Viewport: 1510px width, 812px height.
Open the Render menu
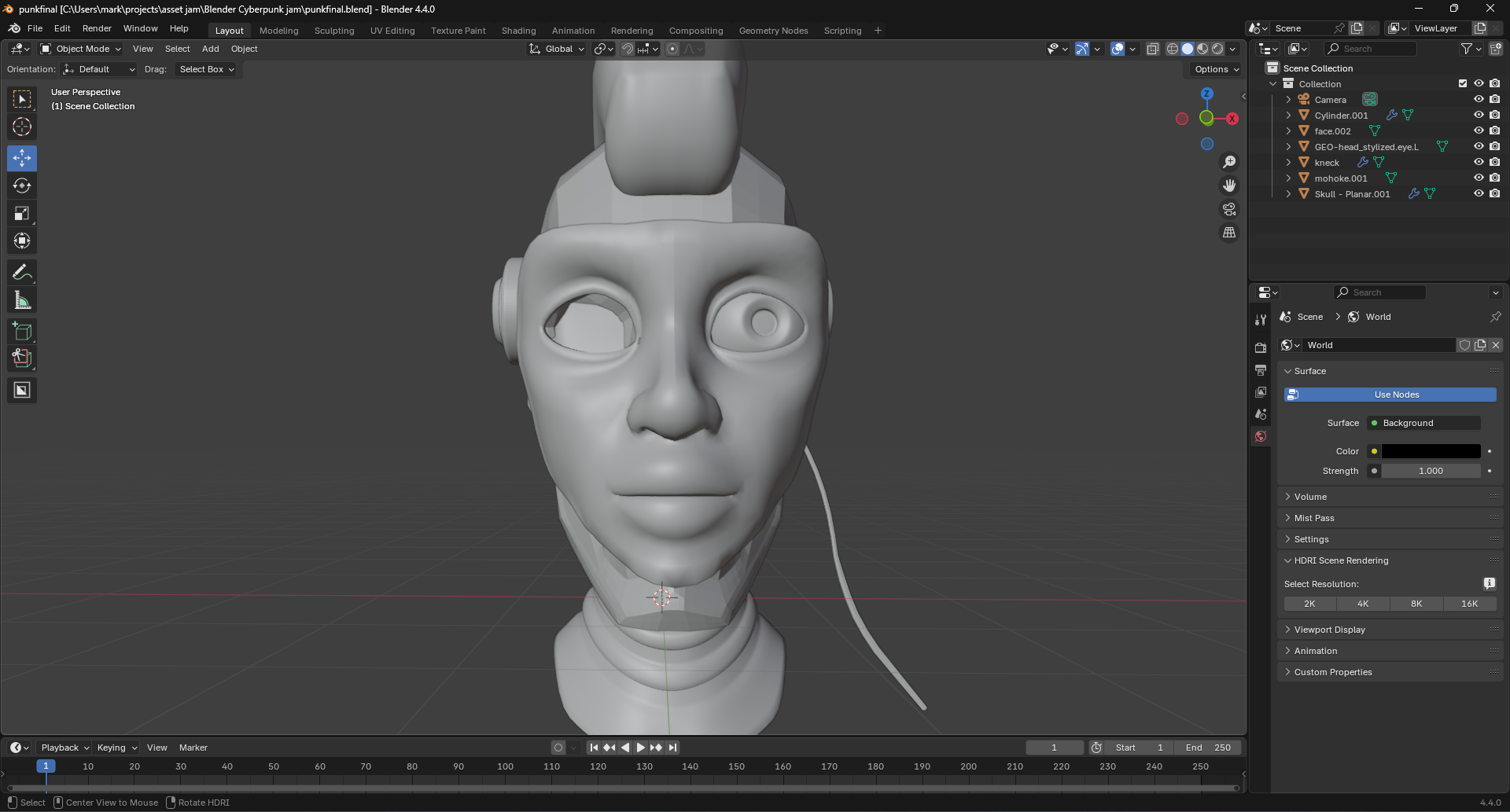point(97,28)
